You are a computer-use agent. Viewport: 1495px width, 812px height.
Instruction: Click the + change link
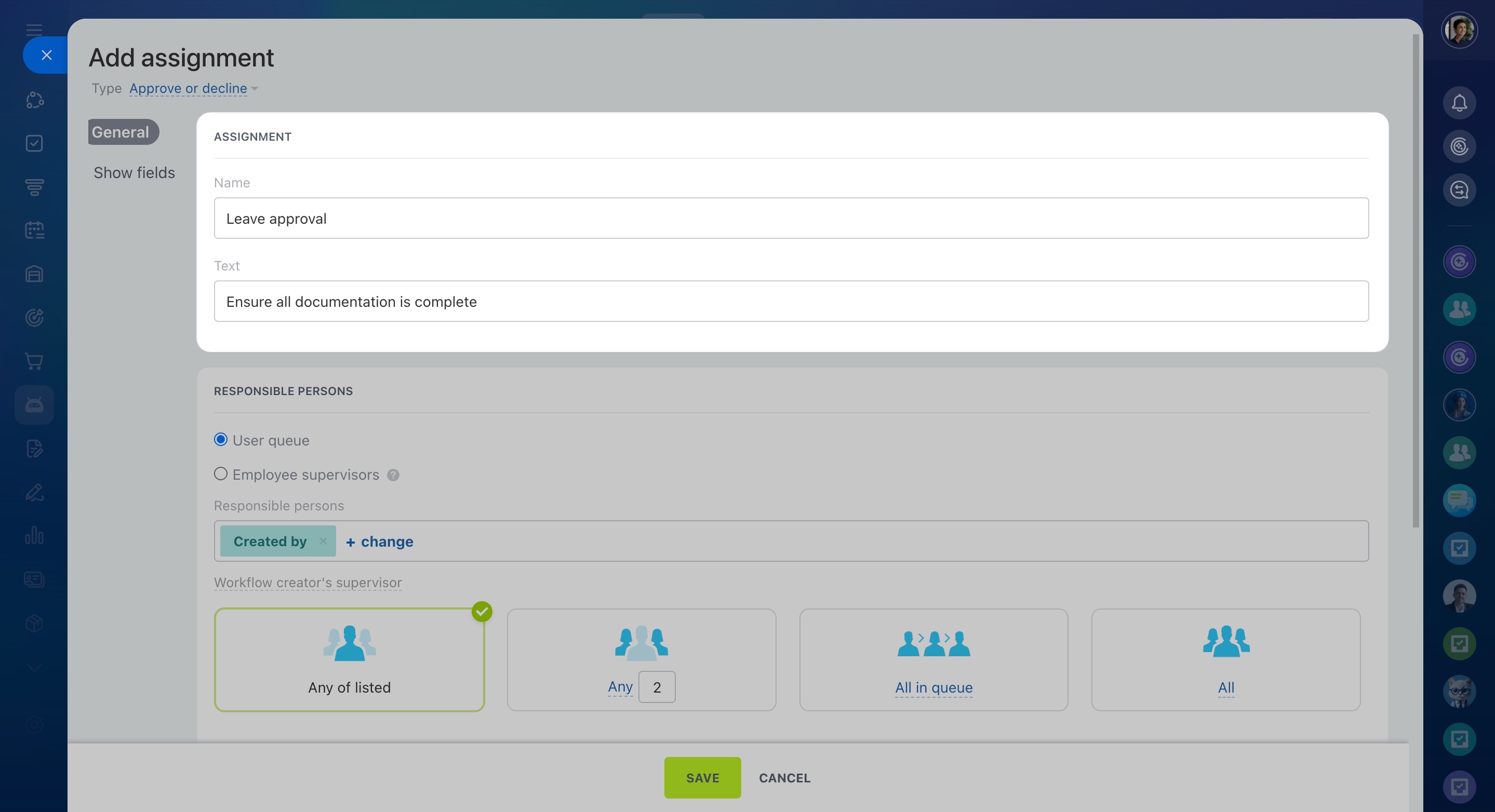tap(380, 542)
